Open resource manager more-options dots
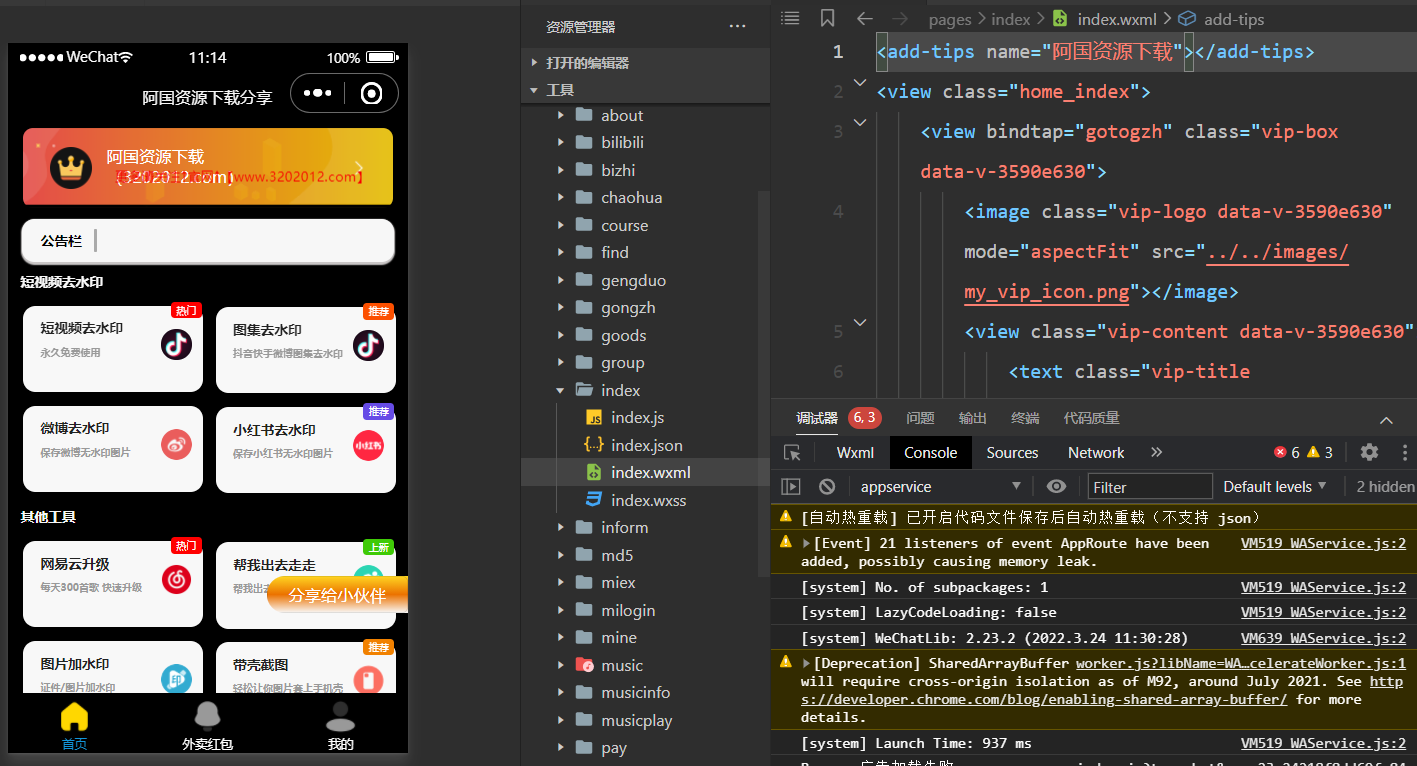1417x766 pixels. coord(737,27)
